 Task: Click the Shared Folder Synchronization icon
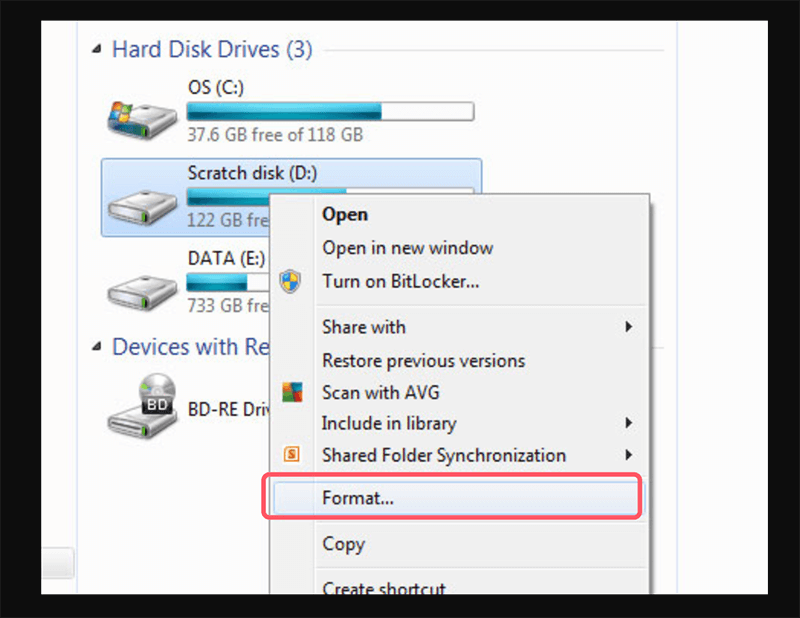pos(291,455)
